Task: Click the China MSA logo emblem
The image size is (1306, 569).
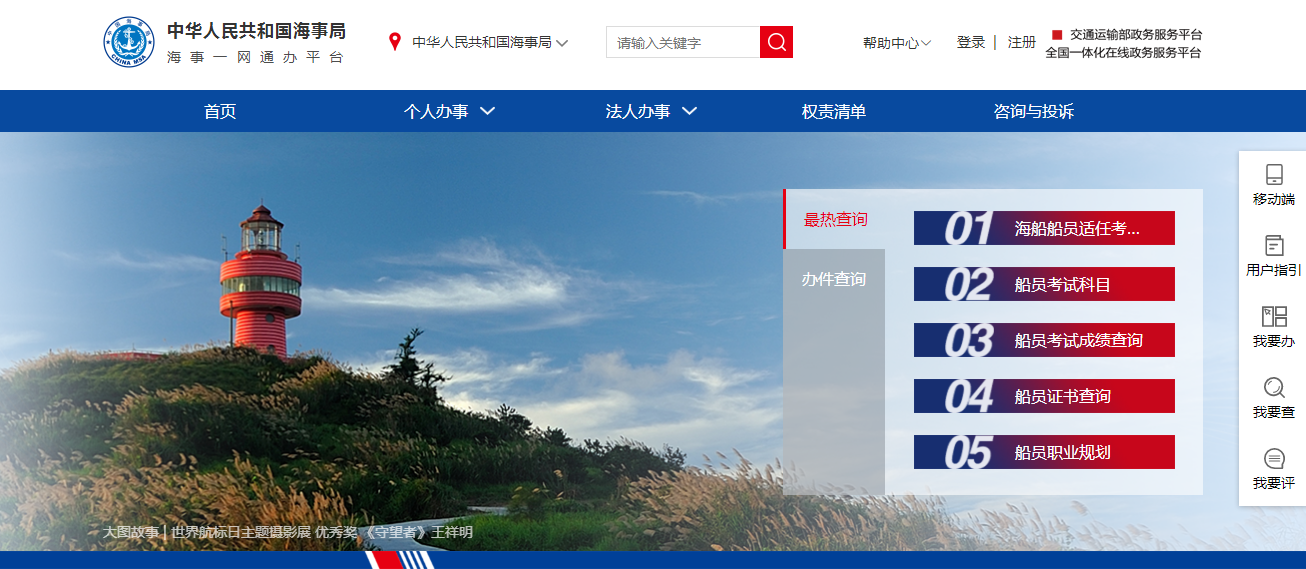Action: [x=130, y=42]
